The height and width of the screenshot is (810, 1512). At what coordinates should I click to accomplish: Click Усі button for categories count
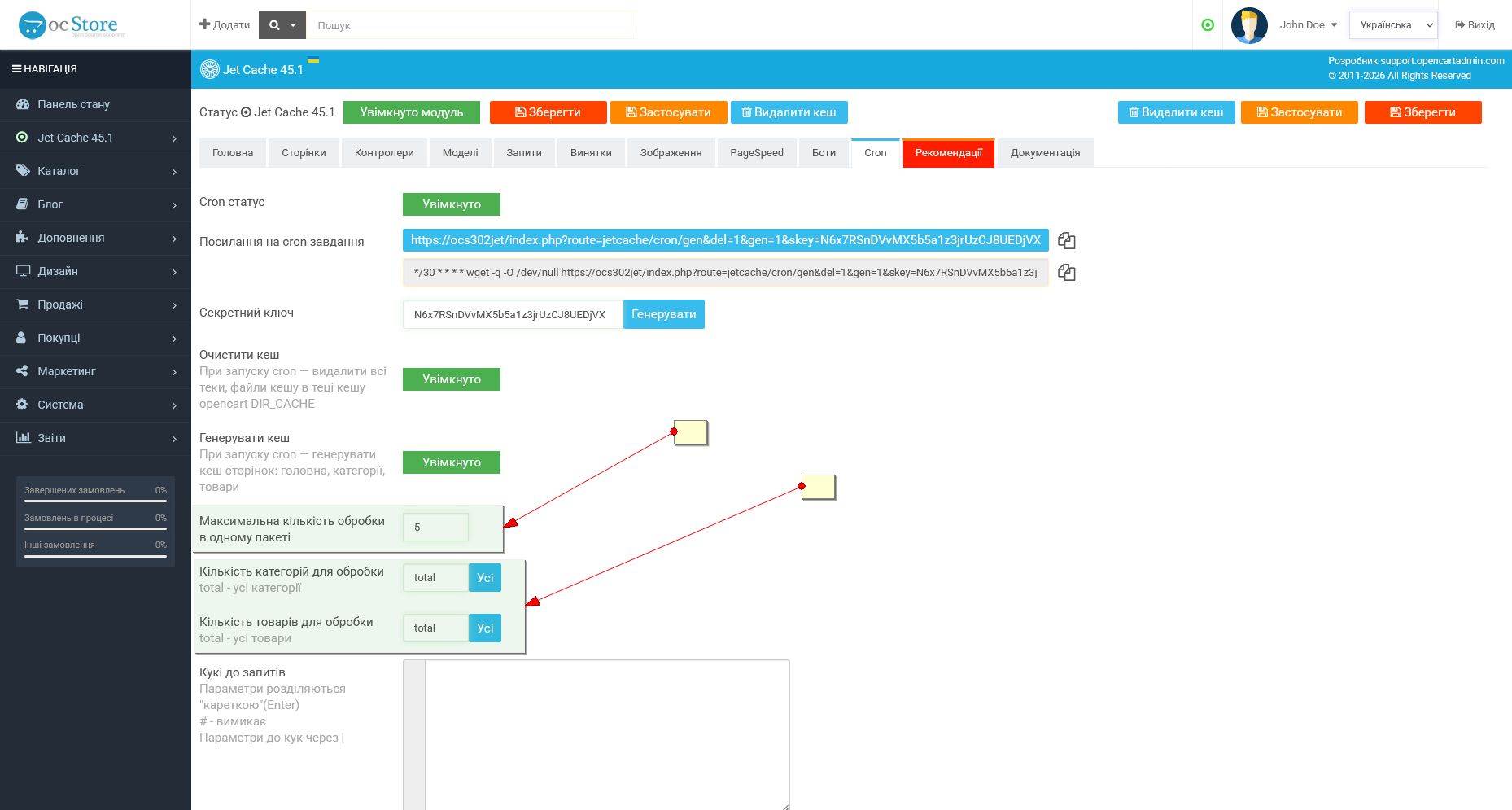tap(485, 578)
